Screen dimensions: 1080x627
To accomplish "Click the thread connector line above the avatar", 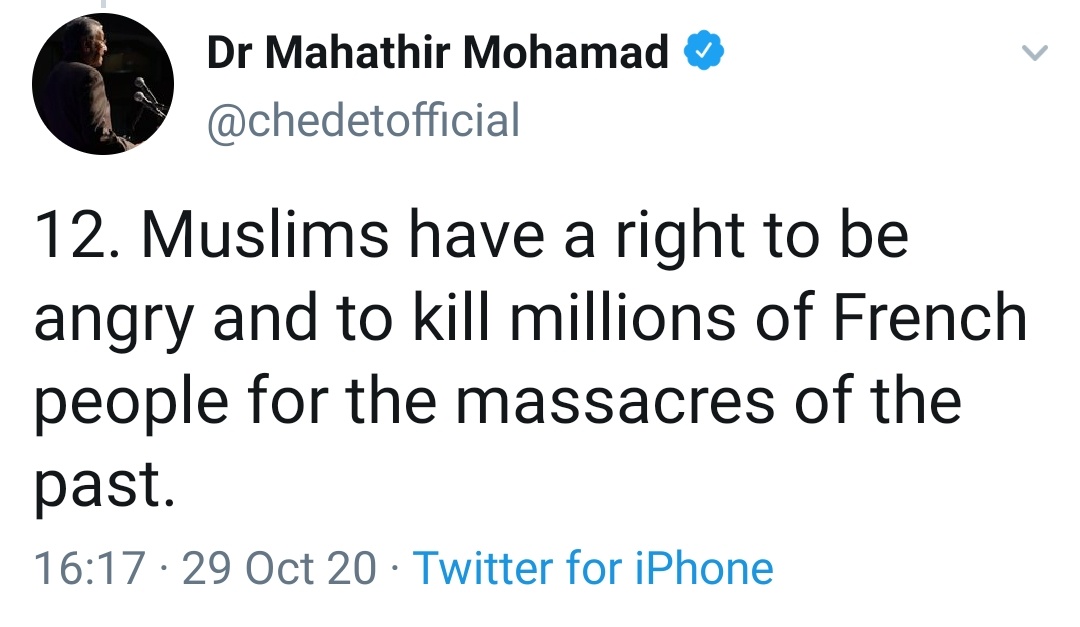I will pos(103,5).
